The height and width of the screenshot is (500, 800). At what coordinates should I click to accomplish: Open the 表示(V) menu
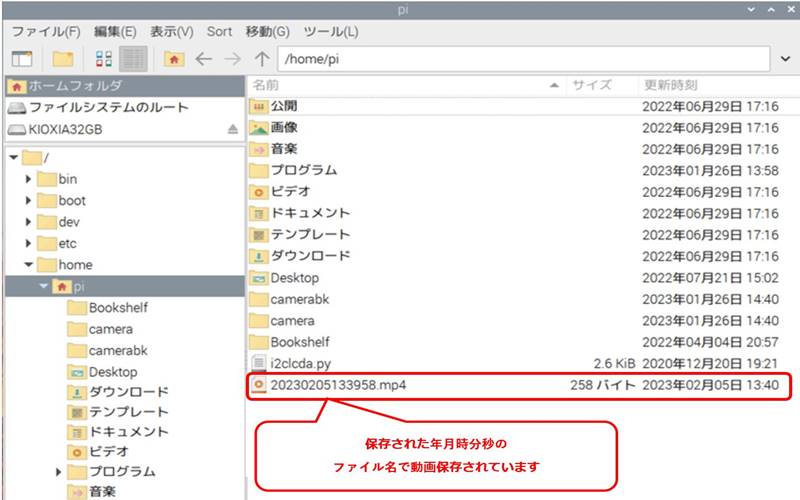tap(171, 32)
